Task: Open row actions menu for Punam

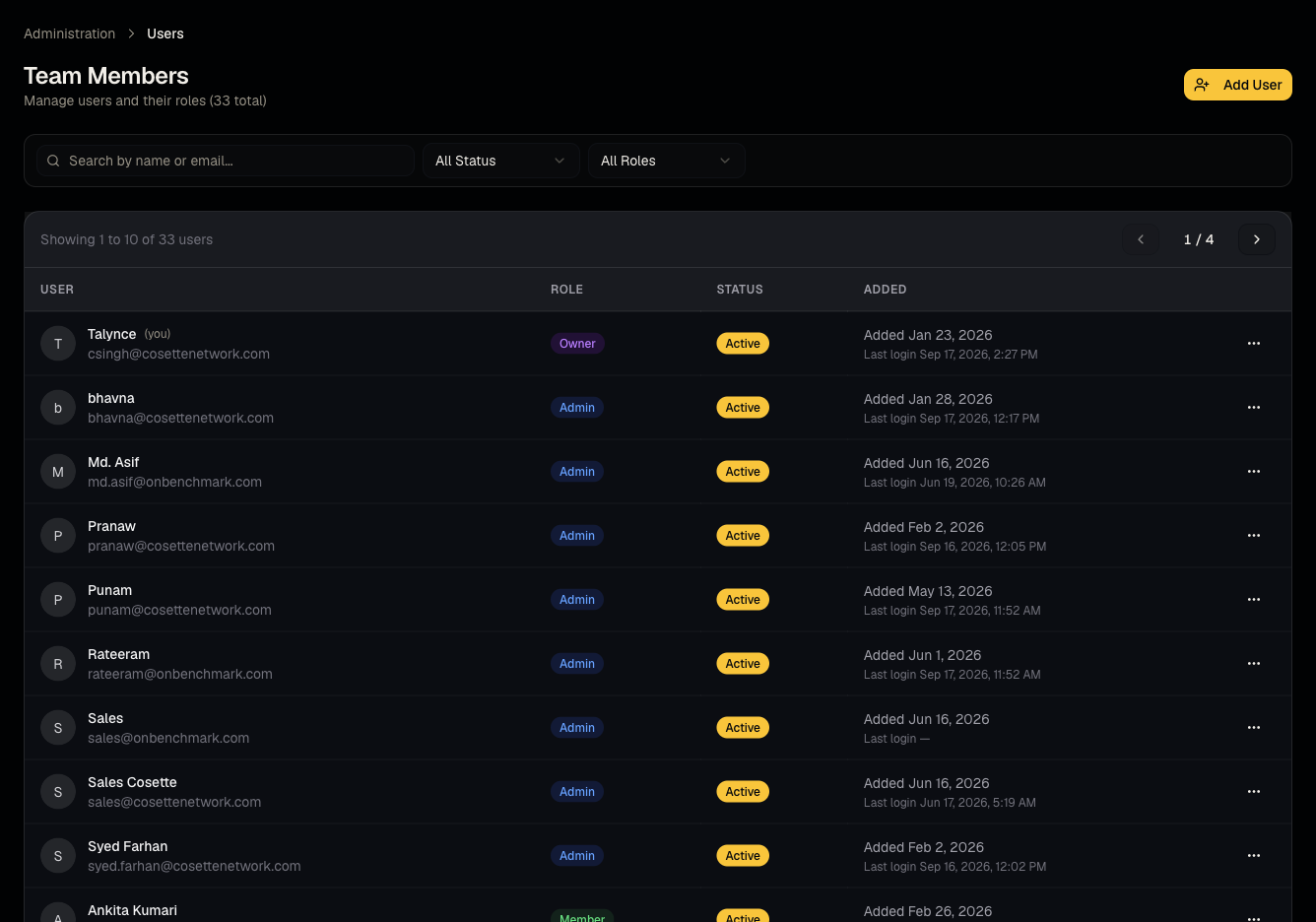Action: [x=1254, y=600]
